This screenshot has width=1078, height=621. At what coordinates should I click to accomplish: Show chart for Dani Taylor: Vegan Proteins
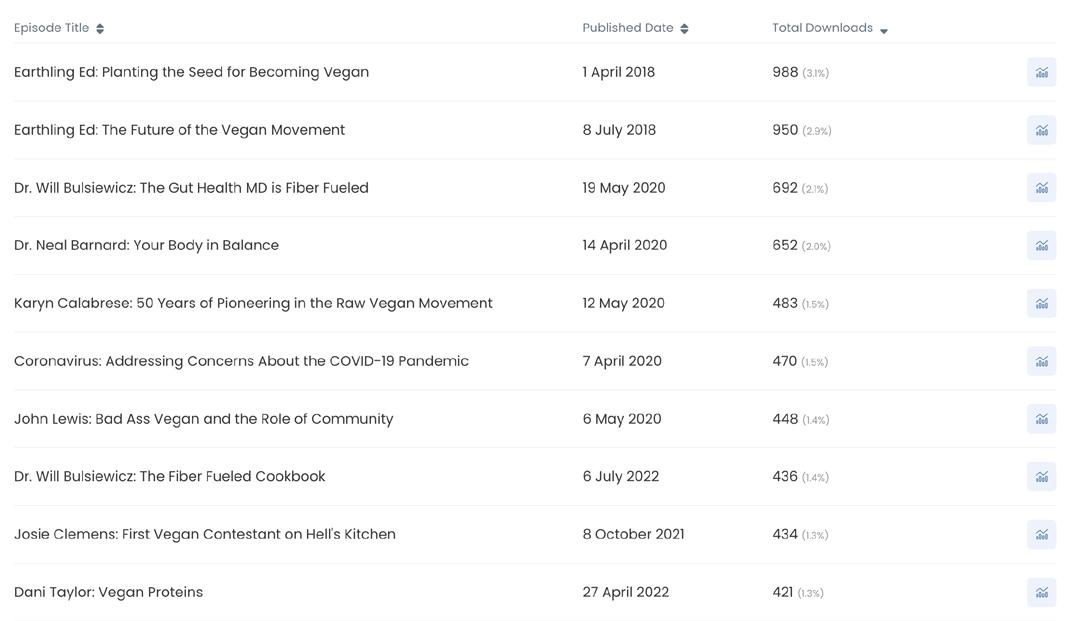pyautogui.click(x=1041, y=592)
